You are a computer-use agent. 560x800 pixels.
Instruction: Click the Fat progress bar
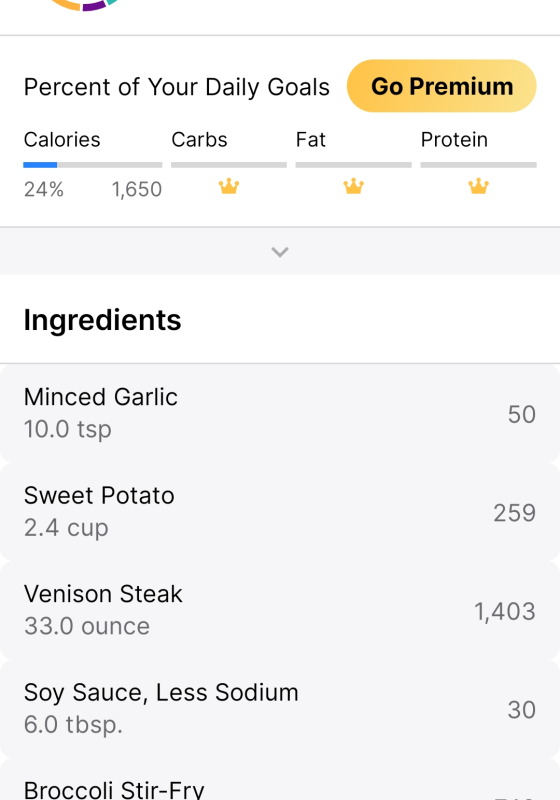coord(353,165)
